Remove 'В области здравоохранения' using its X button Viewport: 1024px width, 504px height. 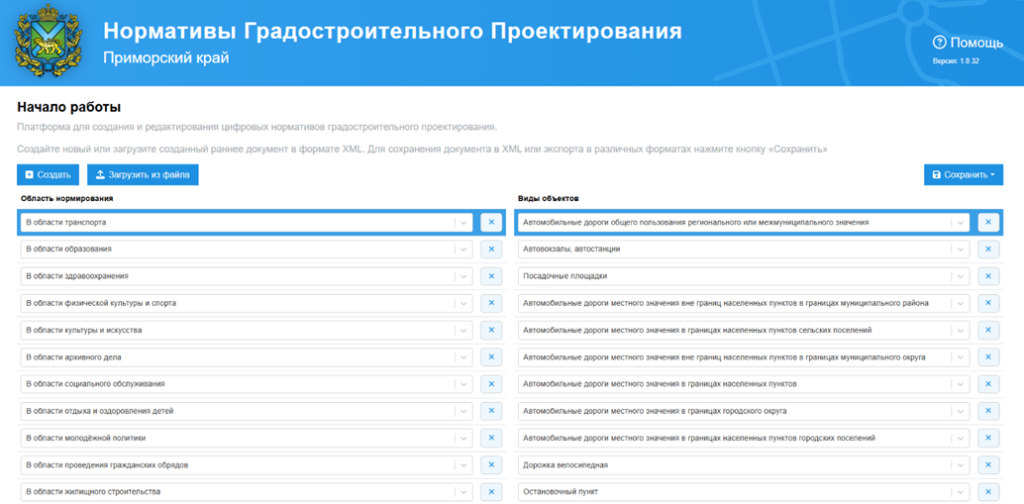click(x=491, y=276)
